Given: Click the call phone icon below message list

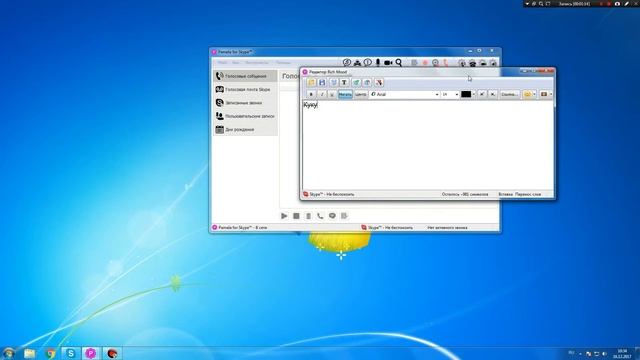Looking at the screenshot, I should click(320, 216).
